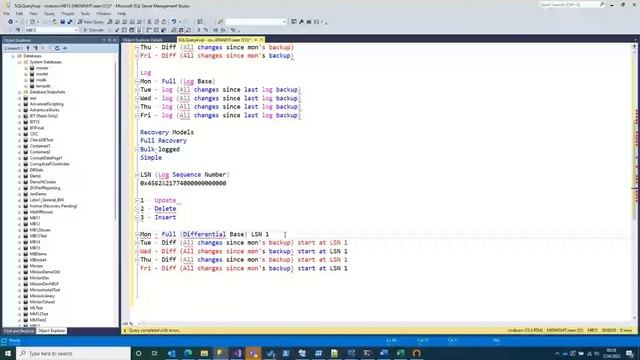This screenshot has height=360, width=640.
Task: Select the msdb database in tree
Action: point(41,80)
